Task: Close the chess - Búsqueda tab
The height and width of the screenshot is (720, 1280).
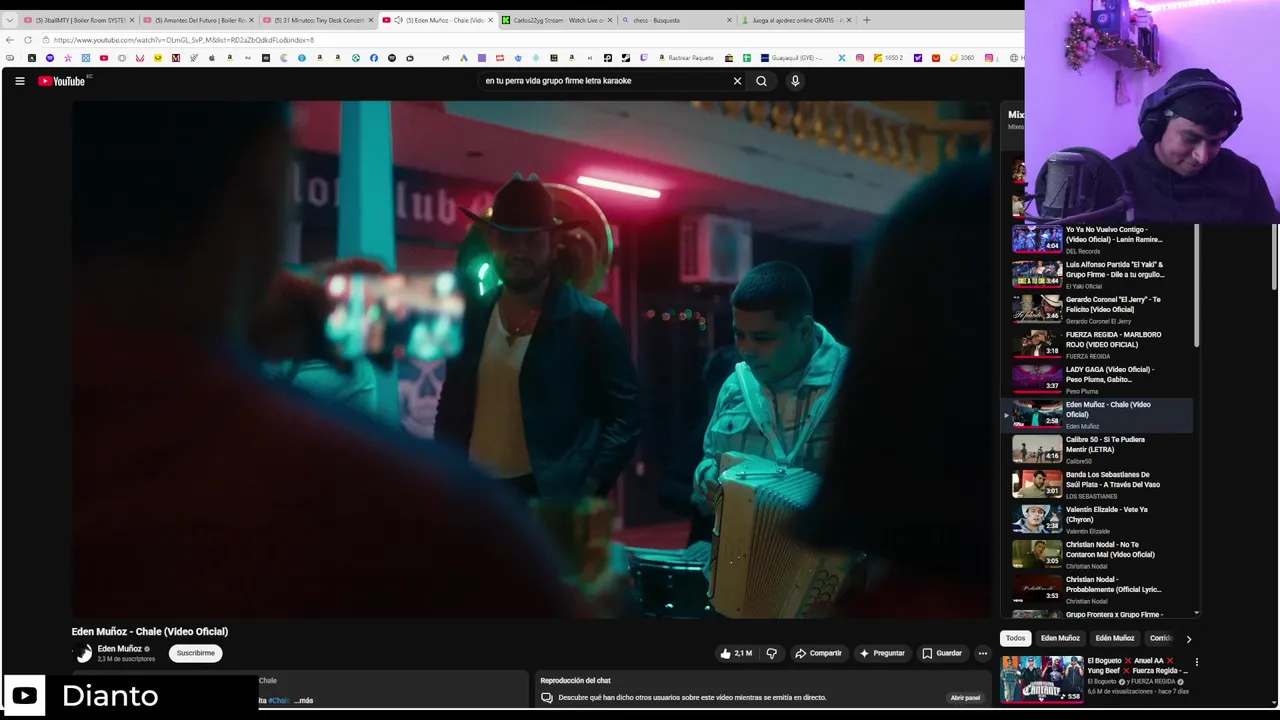Action: 729,20
